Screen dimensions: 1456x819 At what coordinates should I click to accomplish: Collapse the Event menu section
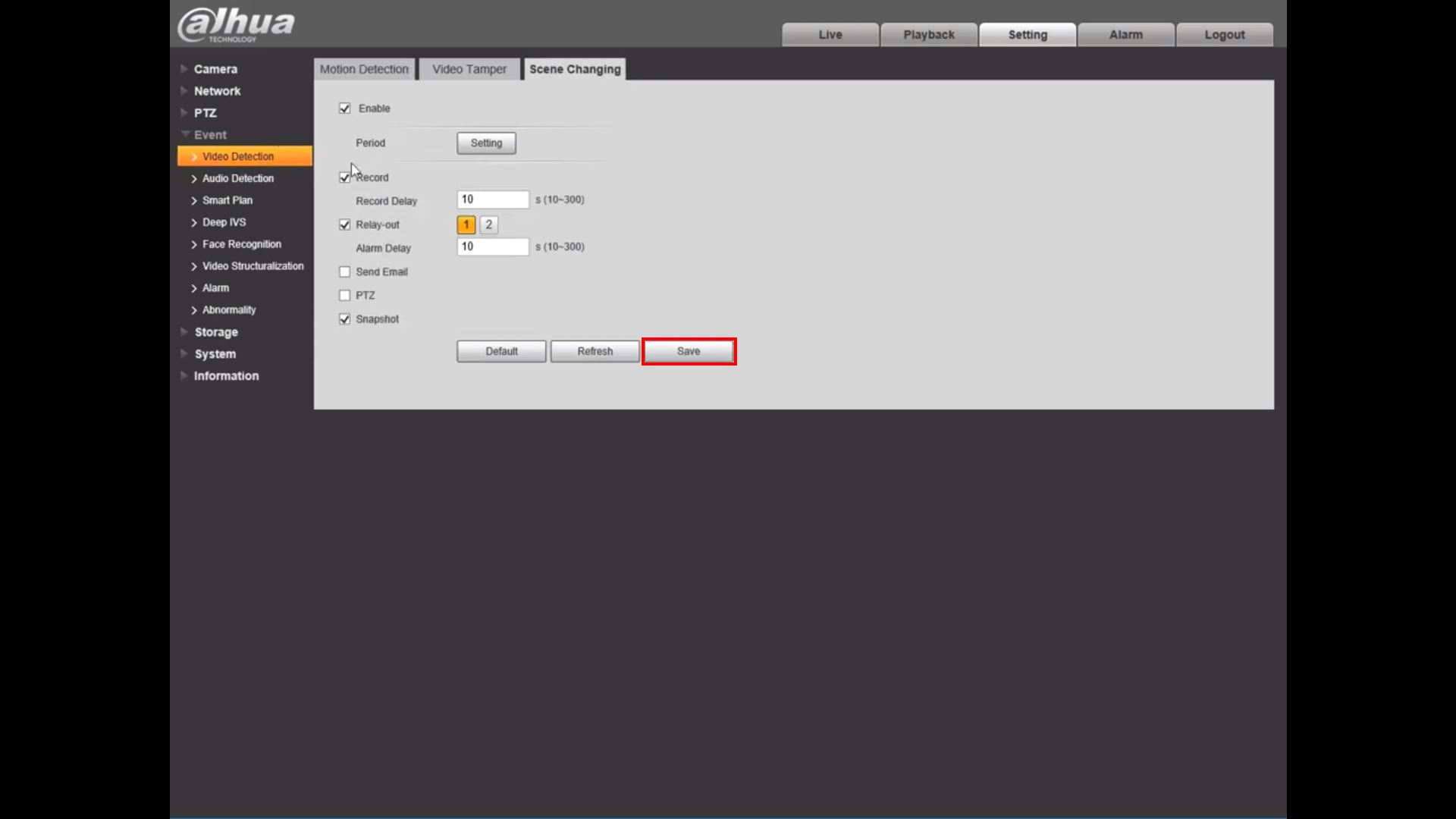pos(210,135)
